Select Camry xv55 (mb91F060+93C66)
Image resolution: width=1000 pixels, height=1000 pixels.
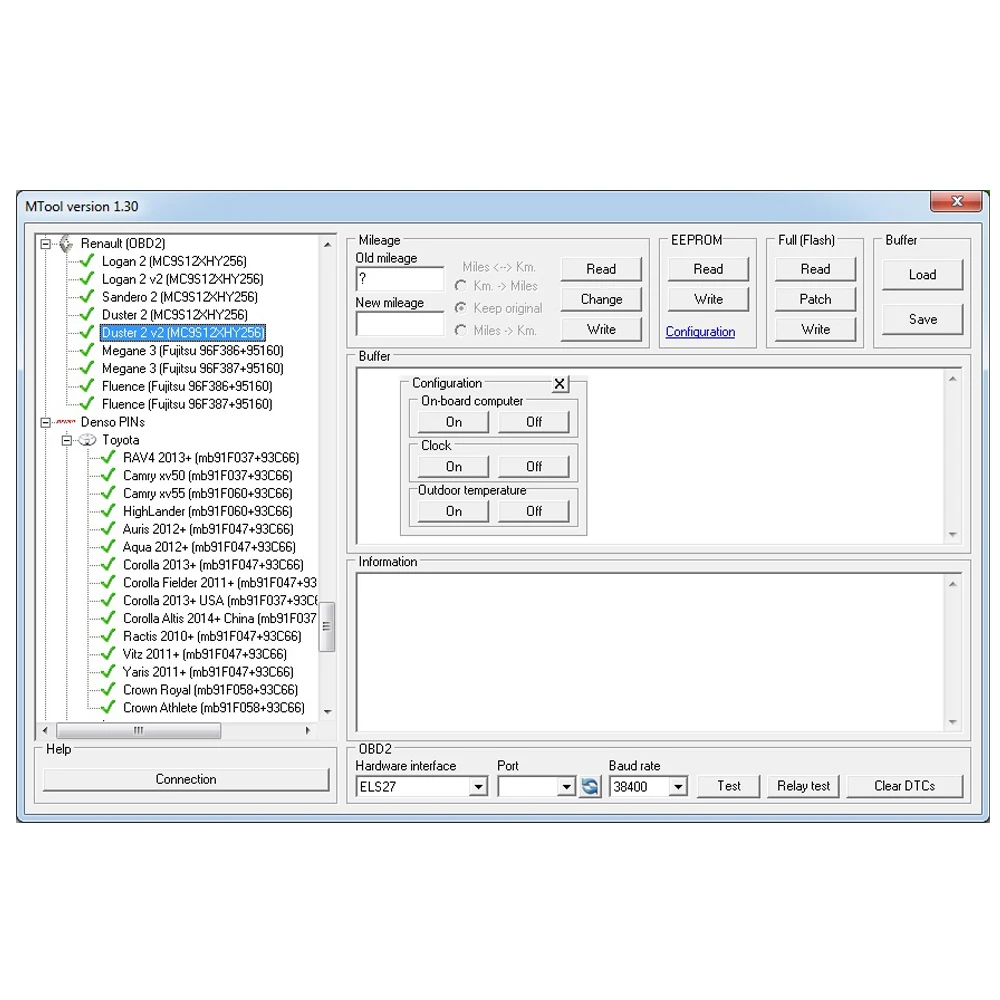point(207,494)
